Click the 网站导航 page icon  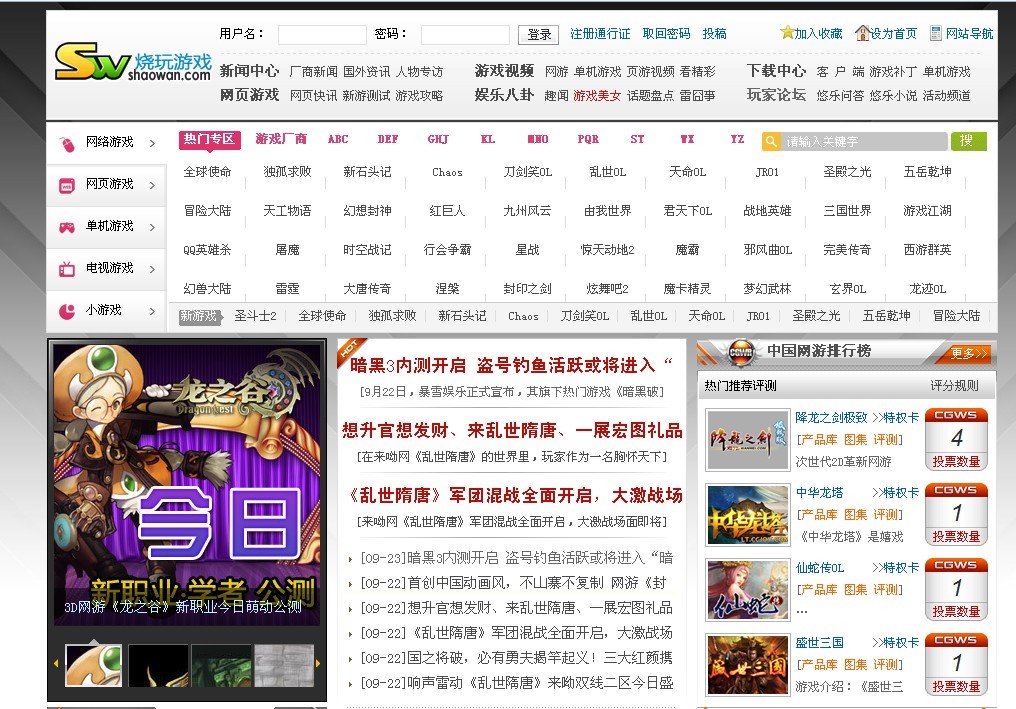coord(936,33)
